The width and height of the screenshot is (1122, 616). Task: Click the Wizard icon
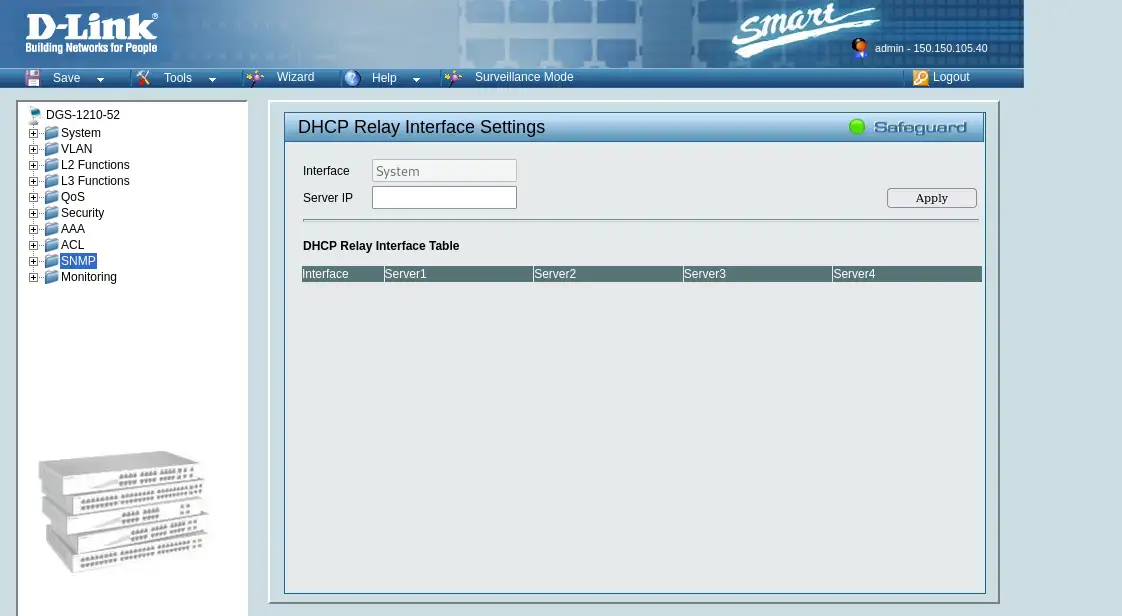click(255, 77)
